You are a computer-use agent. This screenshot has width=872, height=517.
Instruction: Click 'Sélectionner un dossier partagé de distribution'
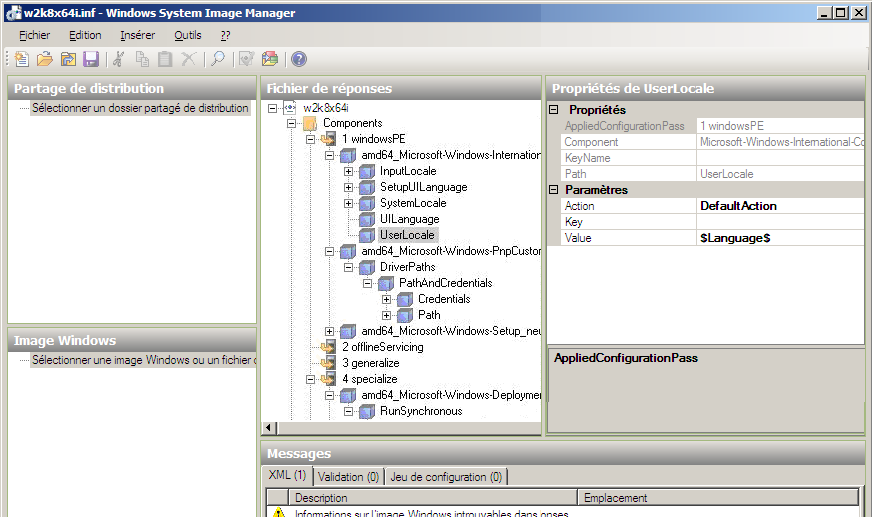tap(139, 108)
